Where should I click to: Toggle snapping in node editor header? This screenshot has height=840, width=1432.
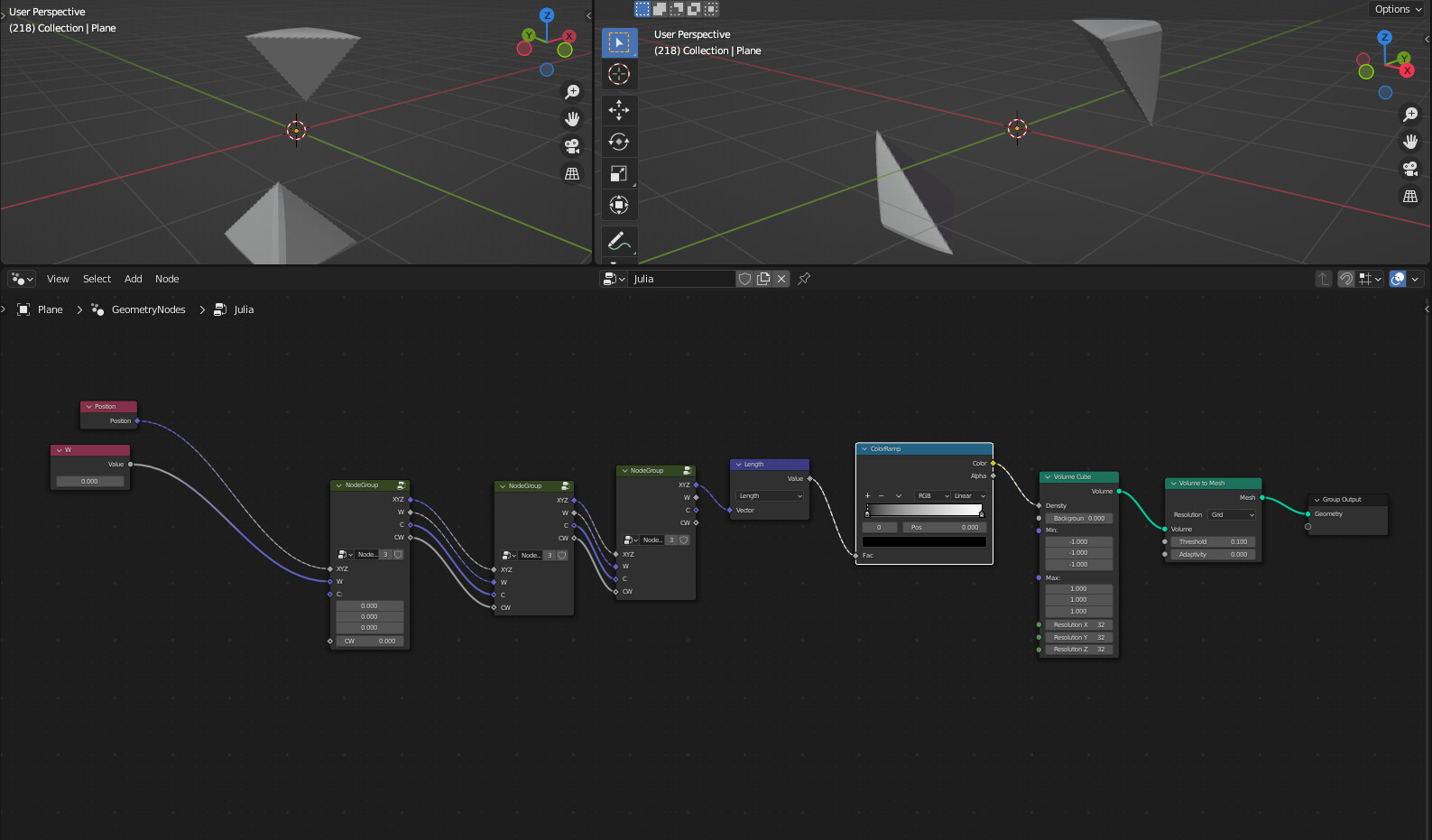(x=1345, y=279)
